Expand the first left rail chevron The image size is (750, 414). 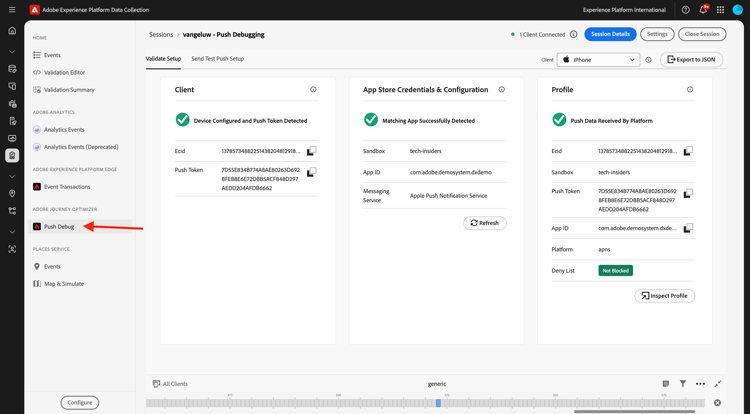12,52
